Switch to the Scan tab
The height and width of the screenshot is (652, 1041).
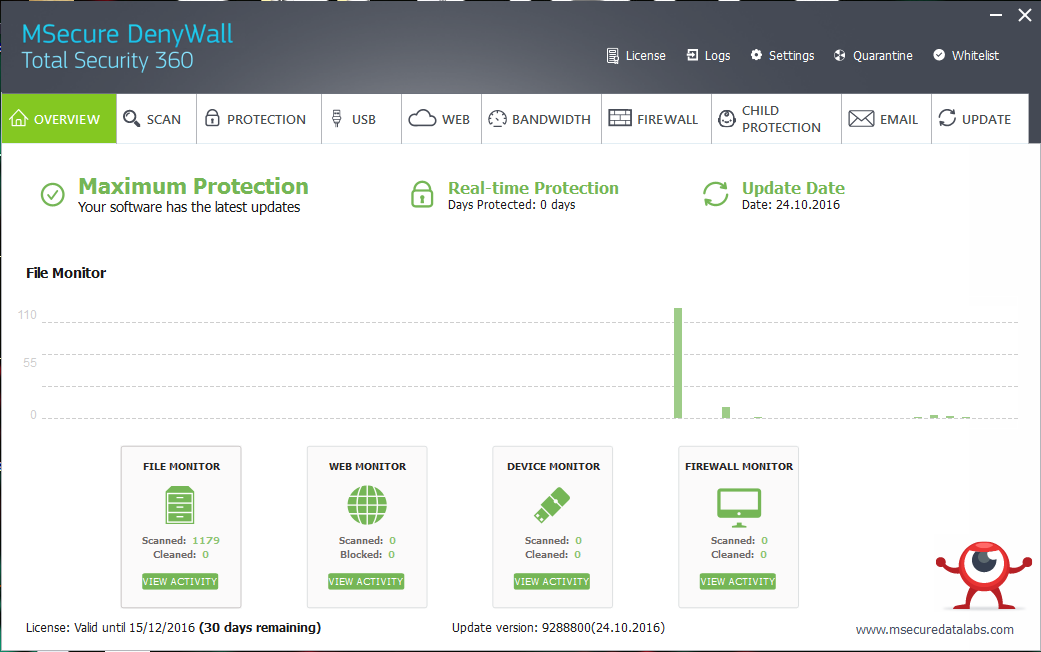pos(157,119)
